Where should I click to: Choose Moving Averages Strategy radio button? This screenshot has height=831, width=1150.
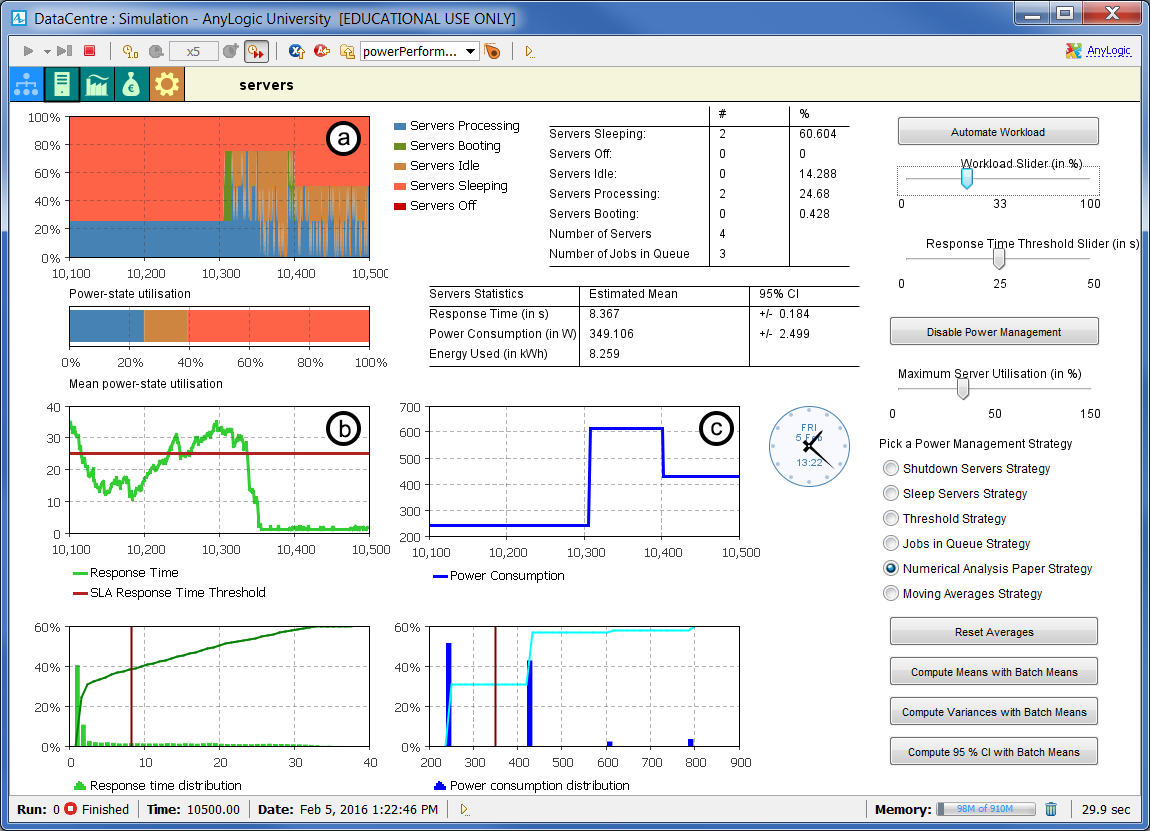(890, 593)
